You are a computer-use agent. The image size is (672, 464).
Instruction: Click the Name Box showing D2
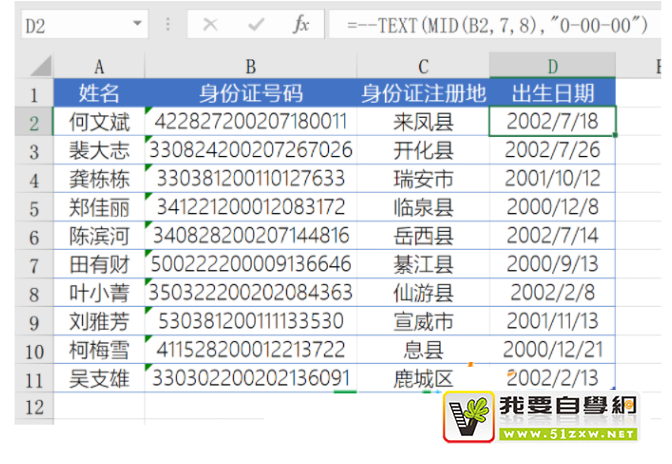[x=70, y=24]
